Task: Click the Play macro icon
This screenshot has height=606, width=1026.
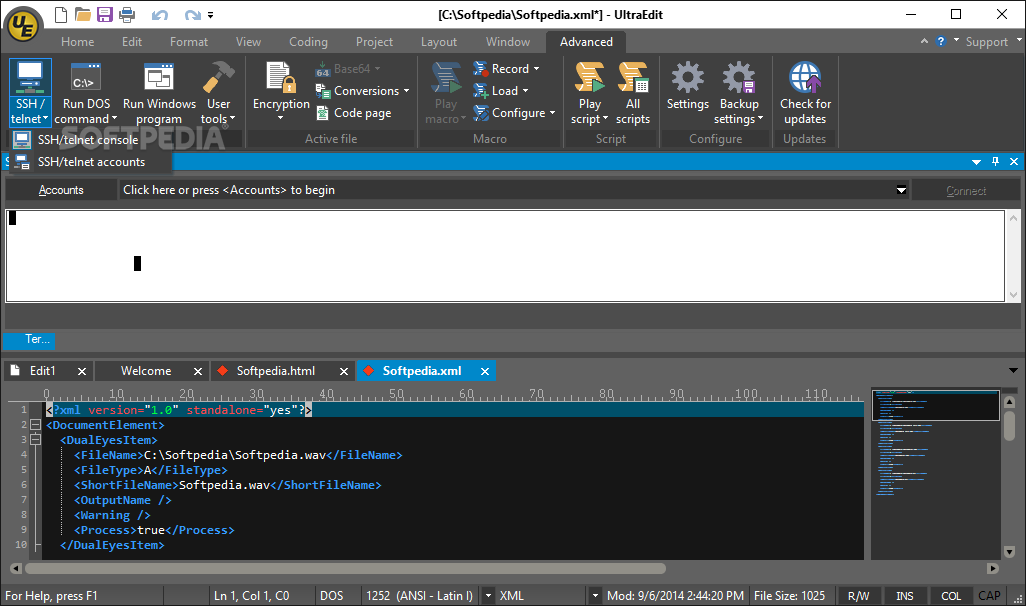Action: [446, 77]
